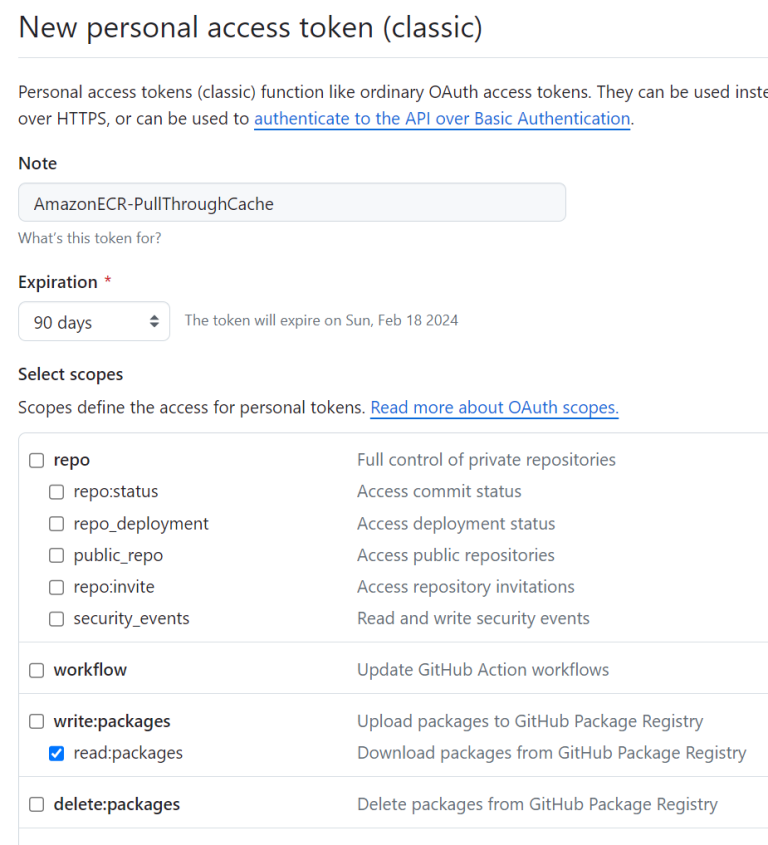The image size is (768, 845).
Task: Uncheck the read:packages checkbox
Action: (x=57, y=753)
